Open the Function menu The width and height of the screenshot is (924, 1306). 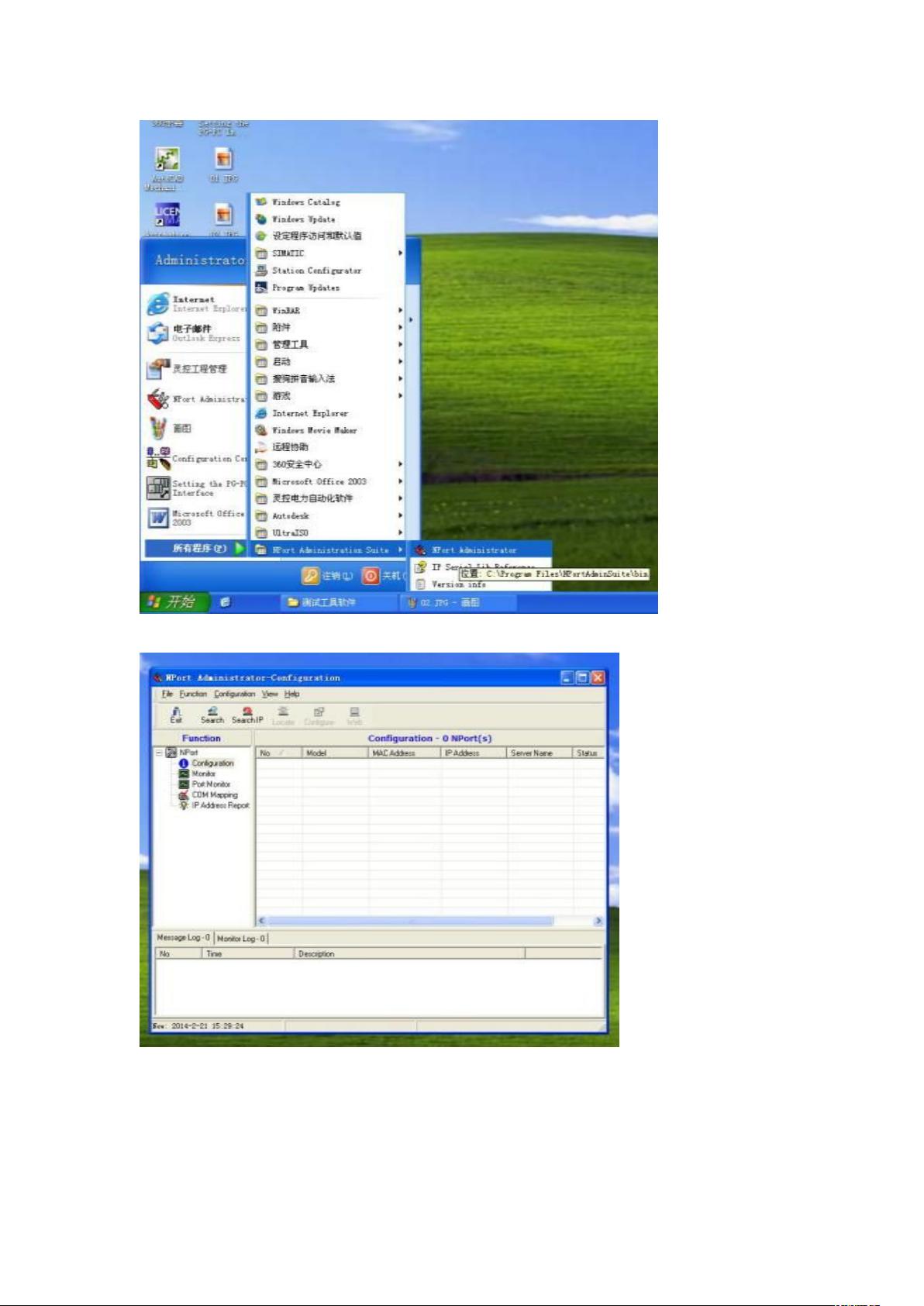[193, 694]
